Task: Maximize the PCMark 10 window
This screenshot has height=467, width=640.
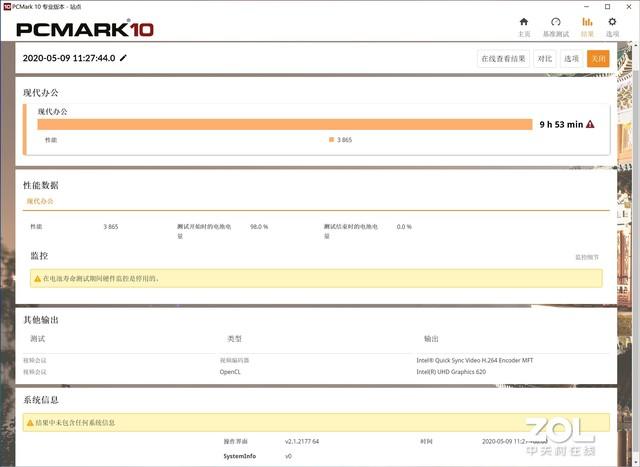Action: tap(607, 7)
